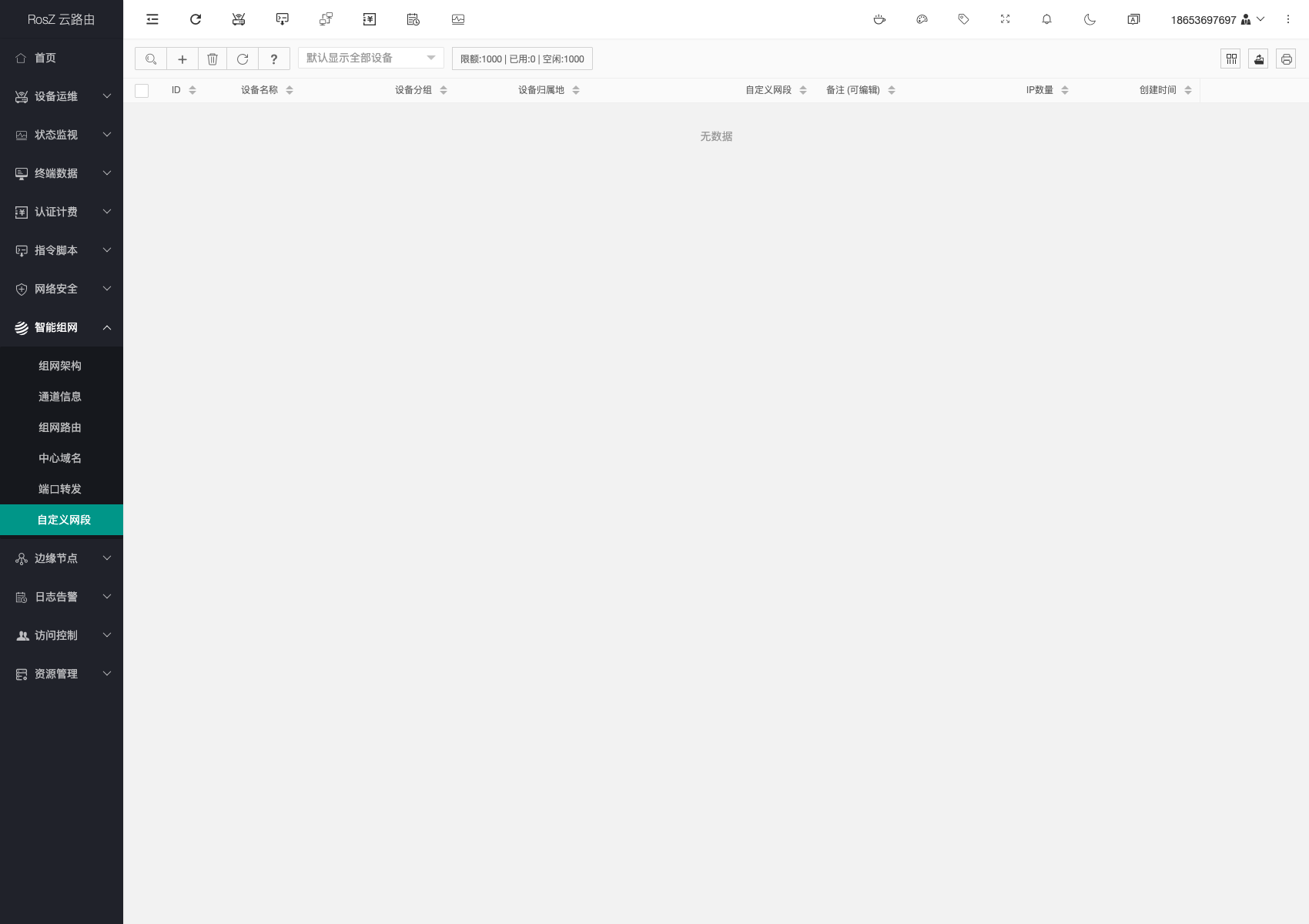Toggle dark mode with the moon icon

[1090, 19]
